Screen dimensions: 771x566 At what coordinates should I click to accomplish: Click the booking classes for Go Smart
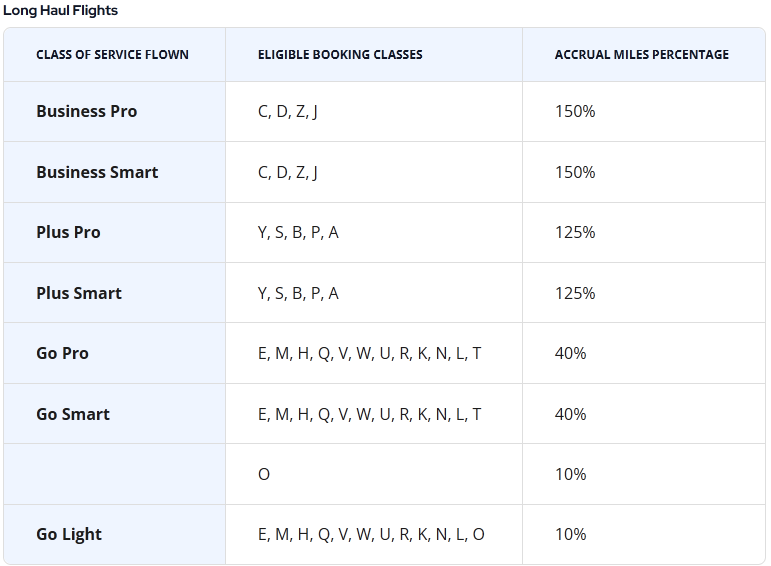point(369,414)
